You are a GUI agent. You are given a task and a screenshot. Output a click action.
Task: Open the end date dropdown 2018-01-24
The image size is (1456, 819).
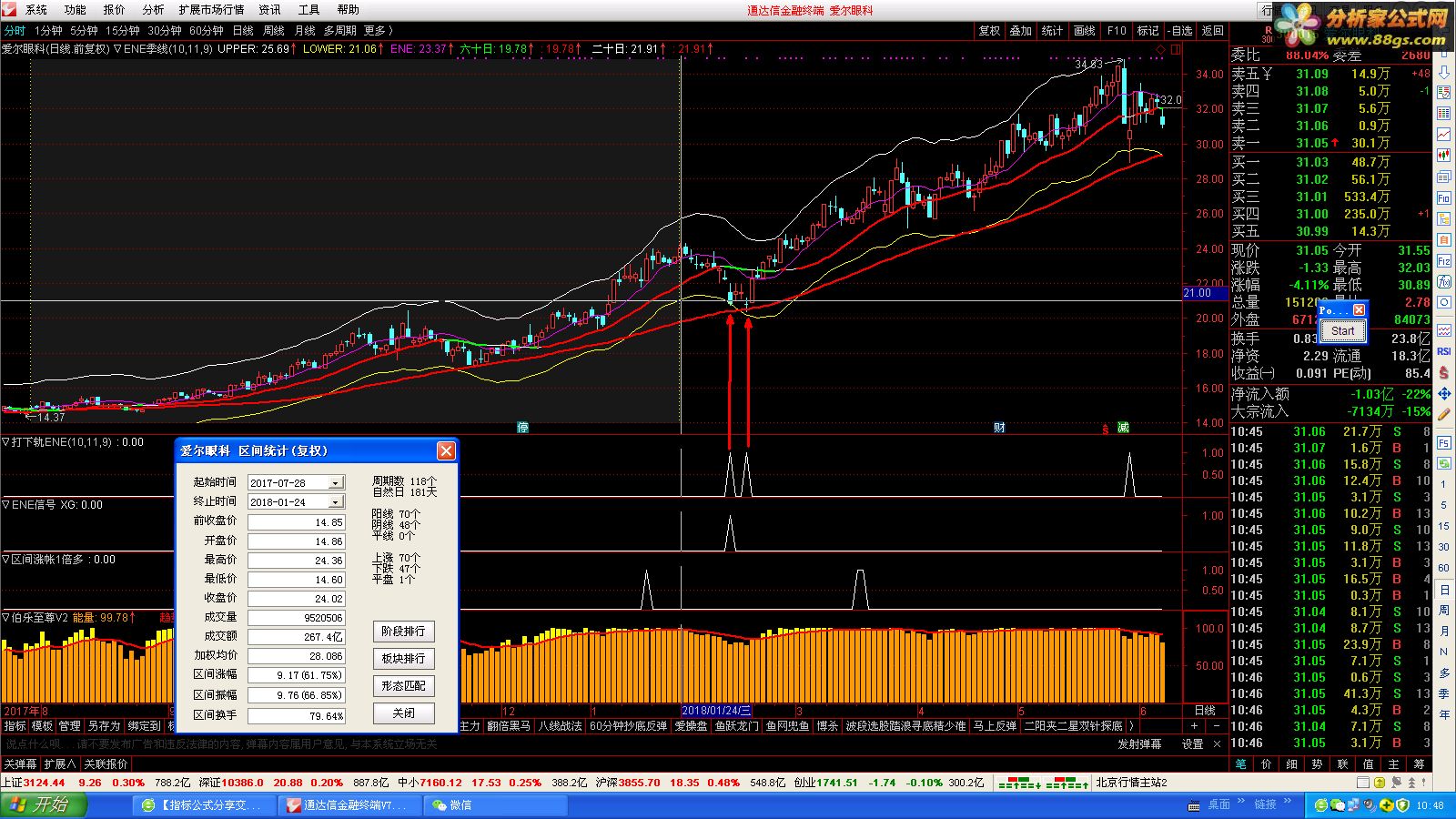click(x=336, y=502)
